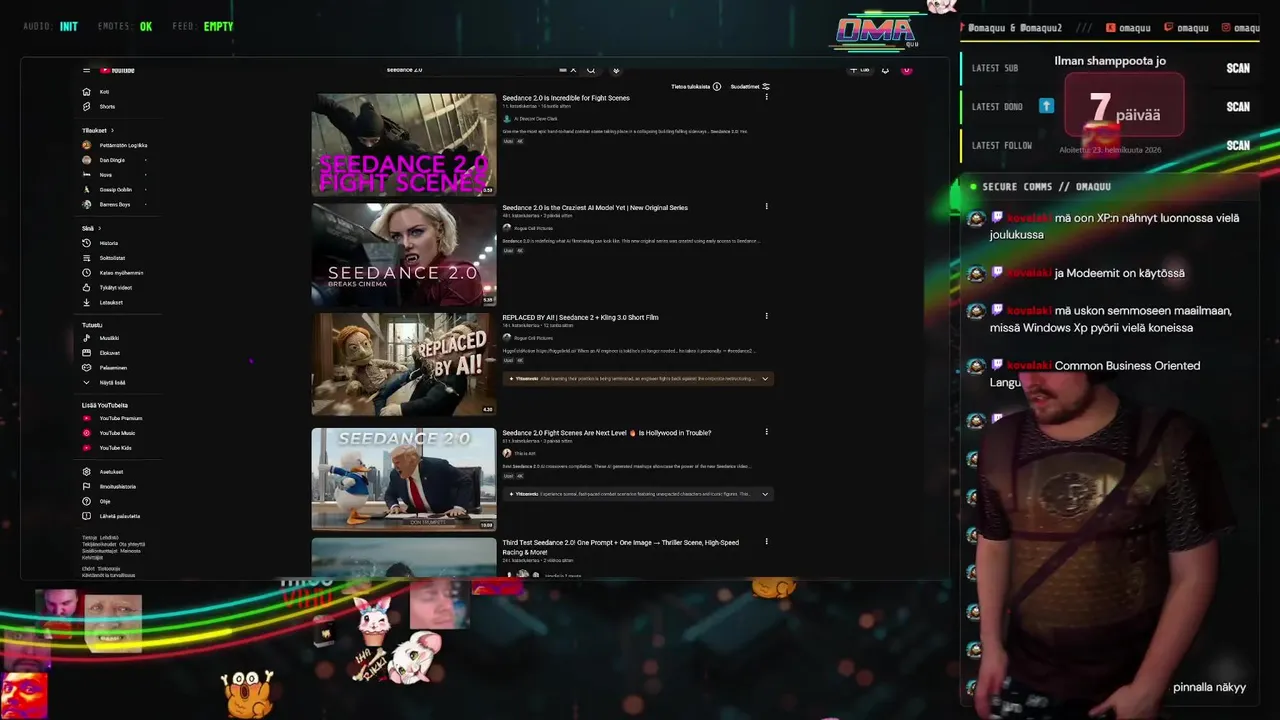1280x720 pixels.
Task: Open Pelaaminen gaming icon
Action: (87, 367)
